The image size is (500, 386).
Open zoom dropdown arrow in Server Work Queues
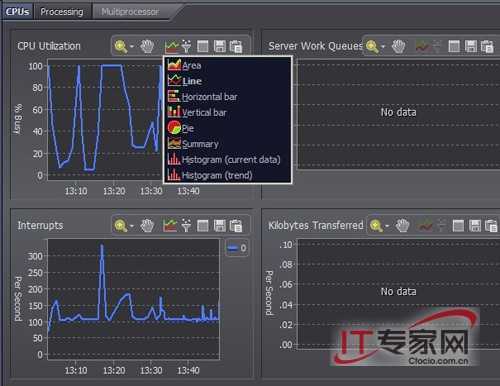tap(383, 46)
